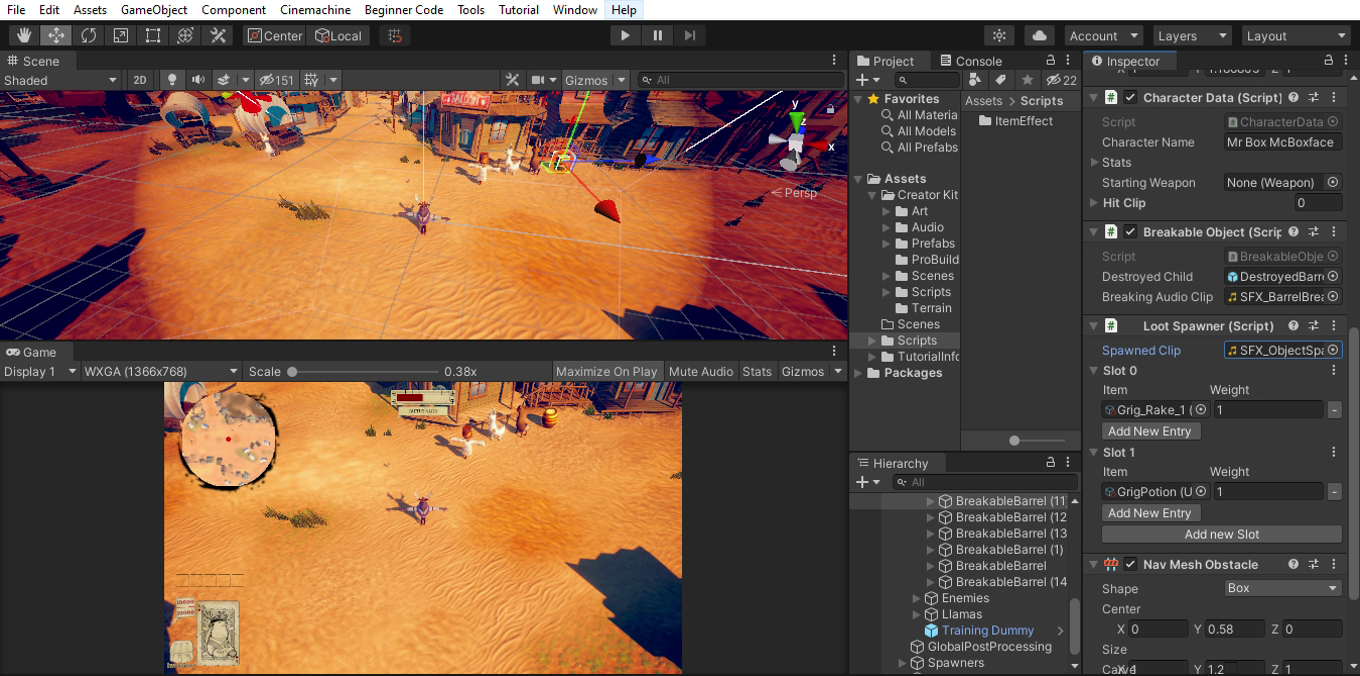Lock the Project panel

(x=1050, y=61)
